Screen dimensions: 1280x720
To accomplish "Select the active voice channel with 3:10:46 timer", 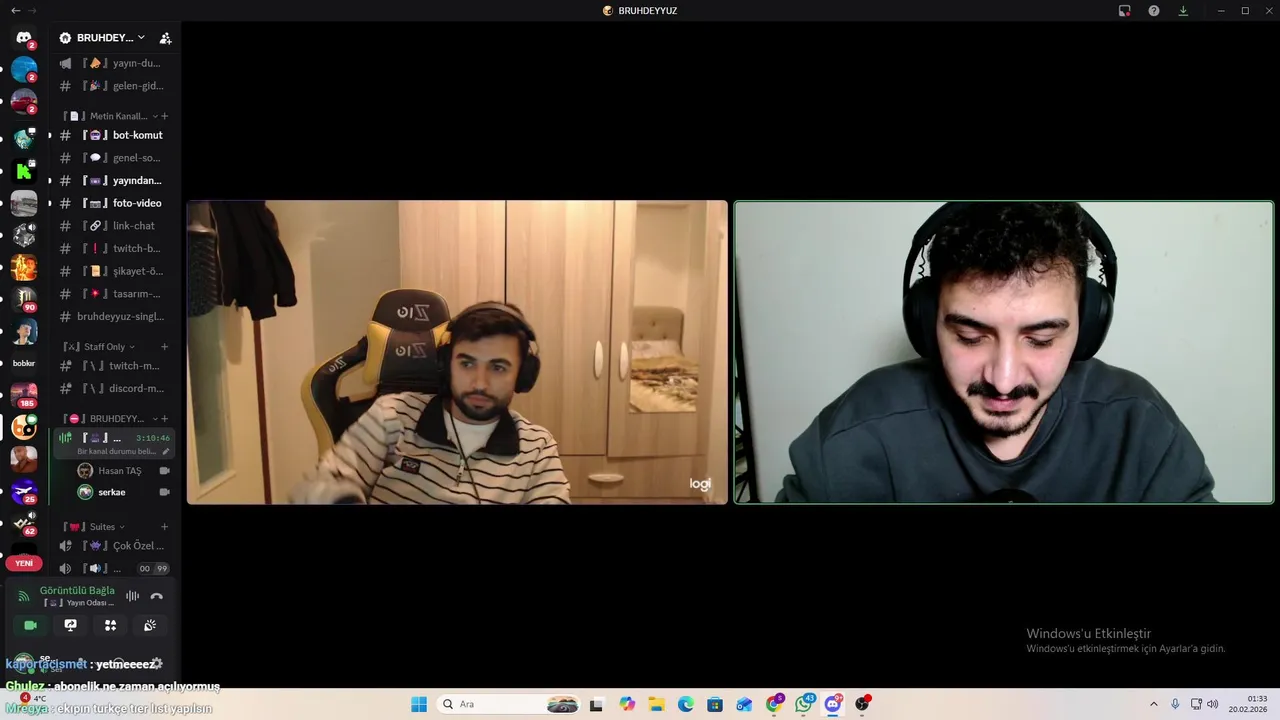I will pos(113,444).
